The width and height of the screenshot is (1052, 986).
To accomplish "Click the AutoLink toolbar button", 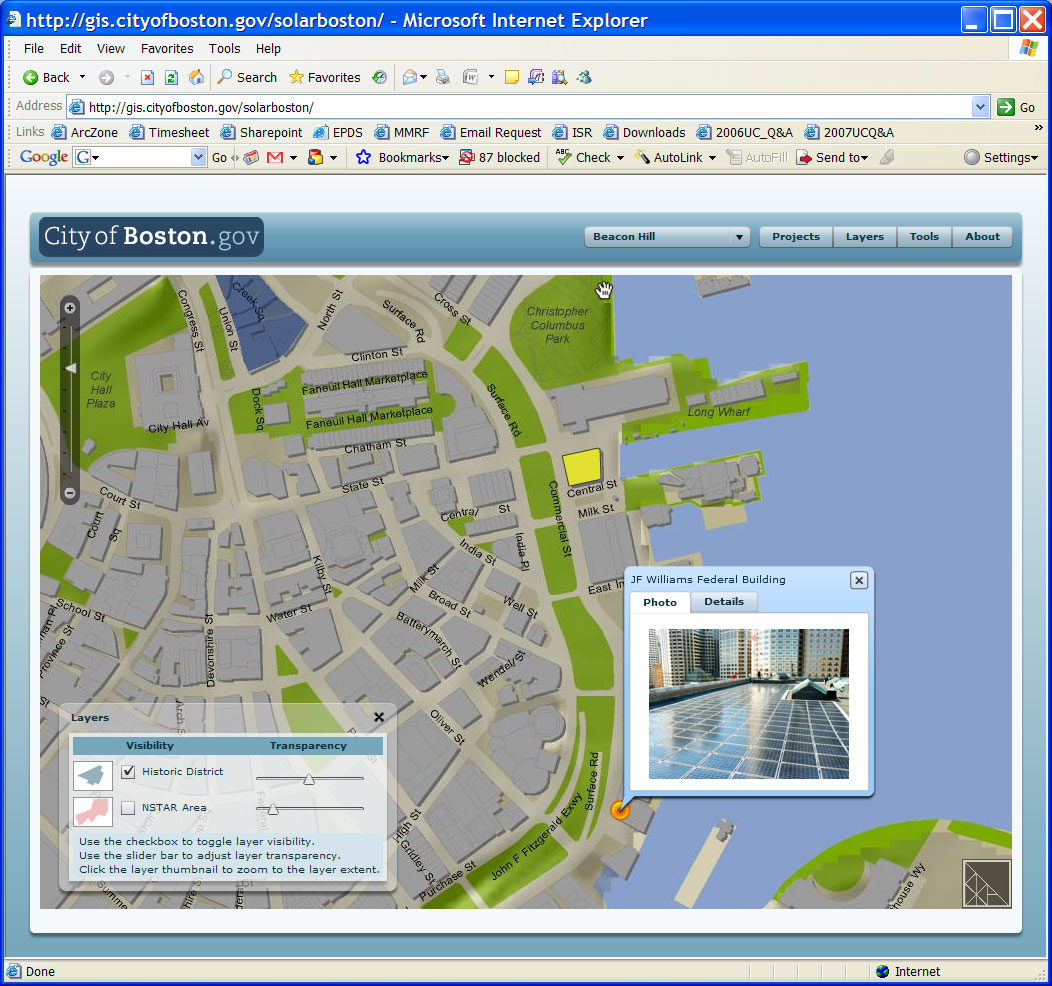I will coord(670,158).
